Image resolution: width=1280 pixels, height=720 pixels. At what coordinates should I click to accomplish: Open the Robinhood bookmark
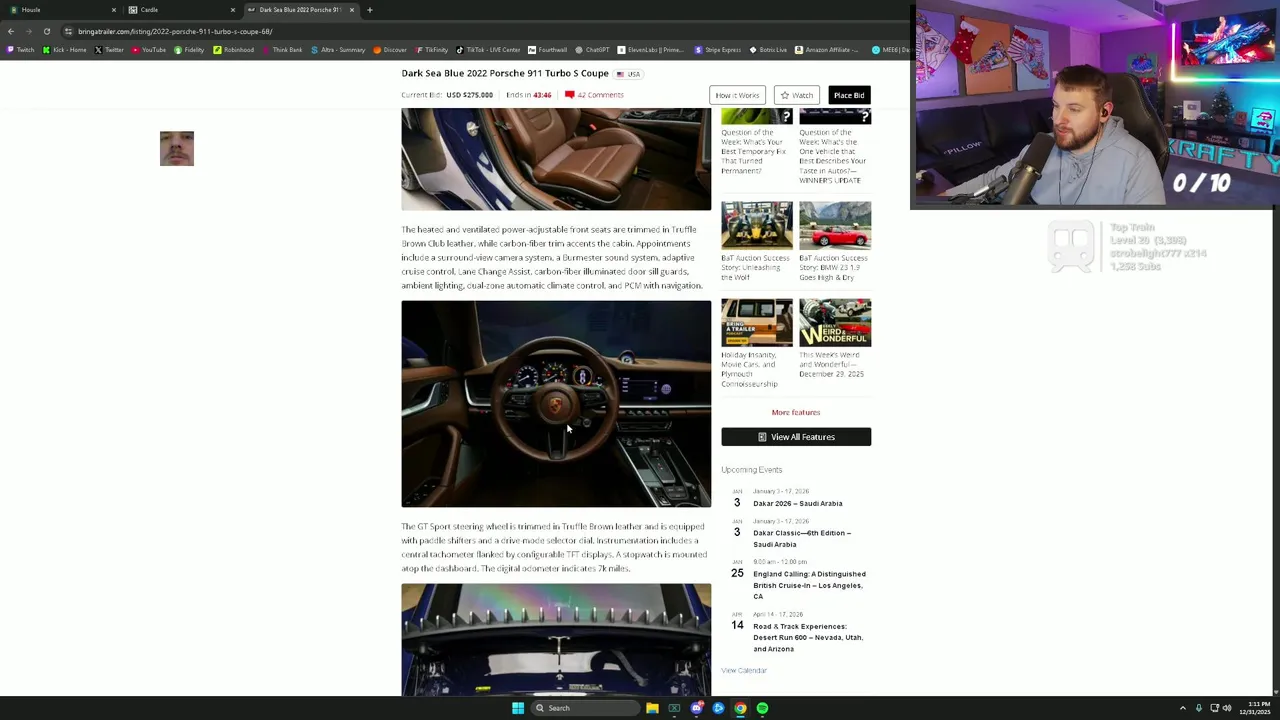click(233, 50)
